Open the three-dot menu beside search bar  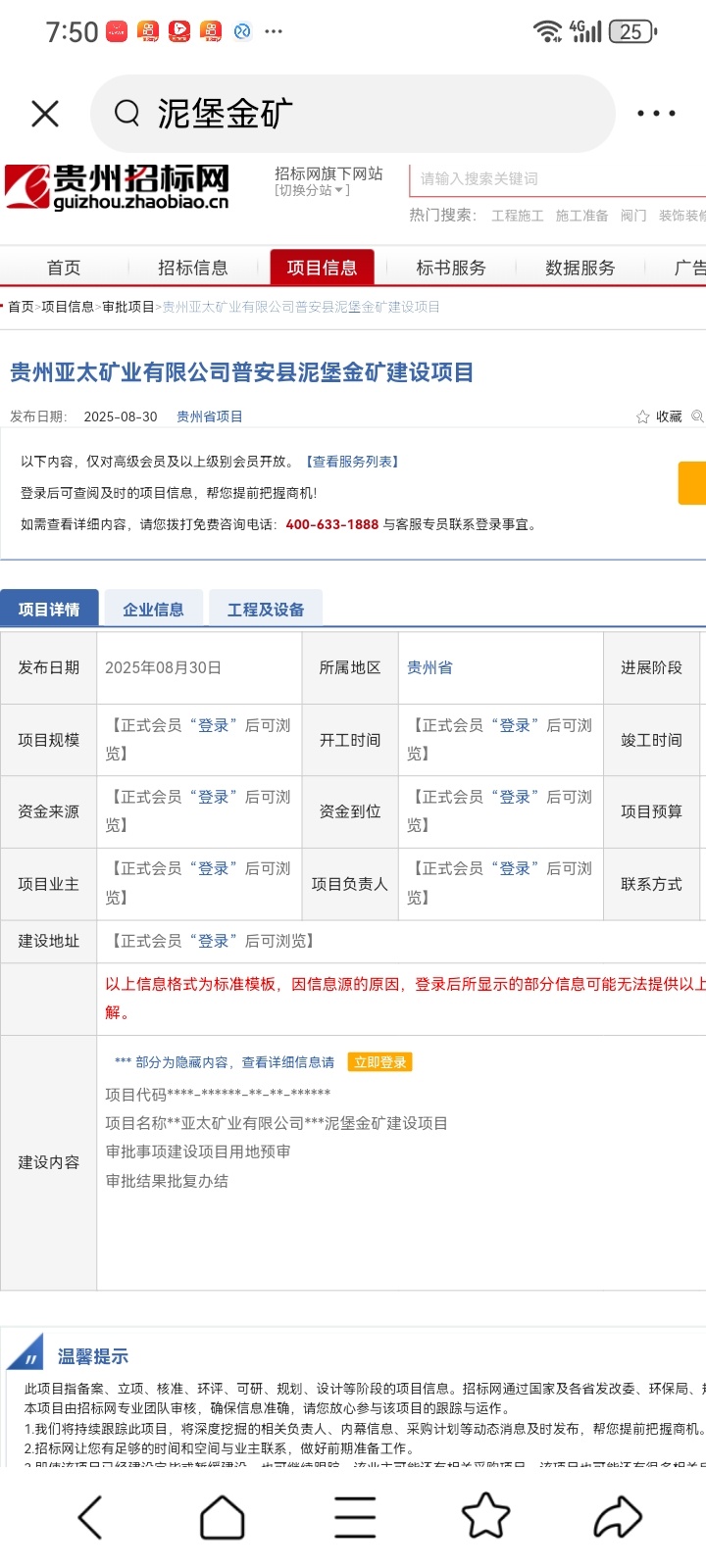(656, 114)
